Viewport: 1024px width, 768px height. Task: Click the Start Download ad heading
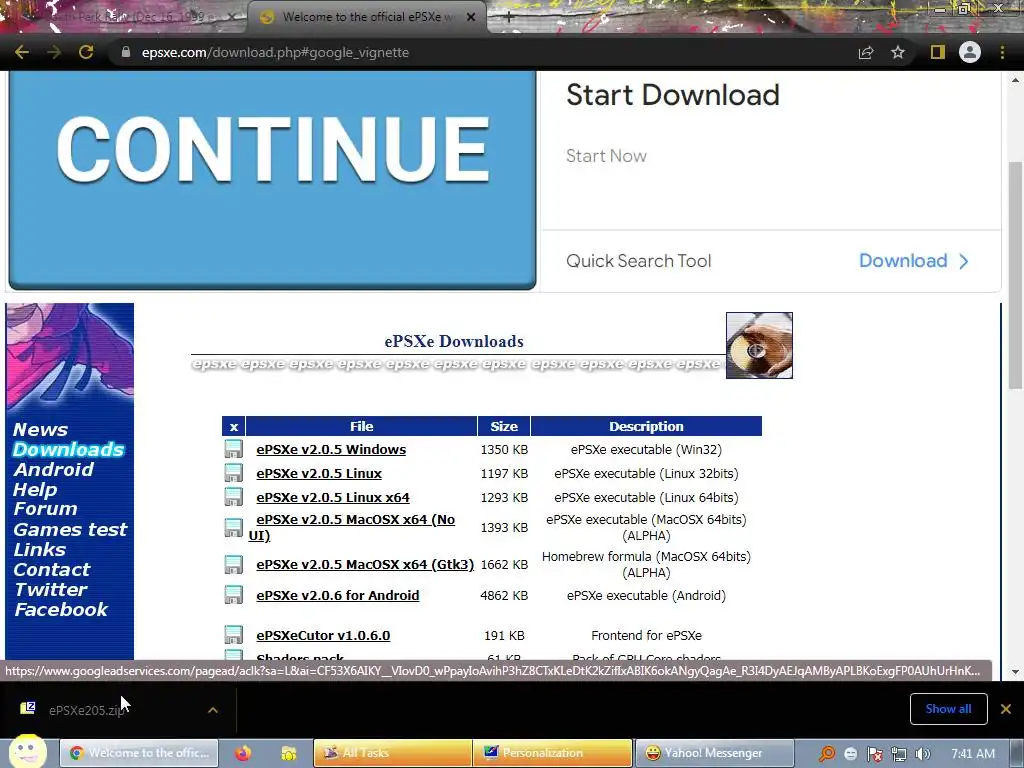pos(673,95)
